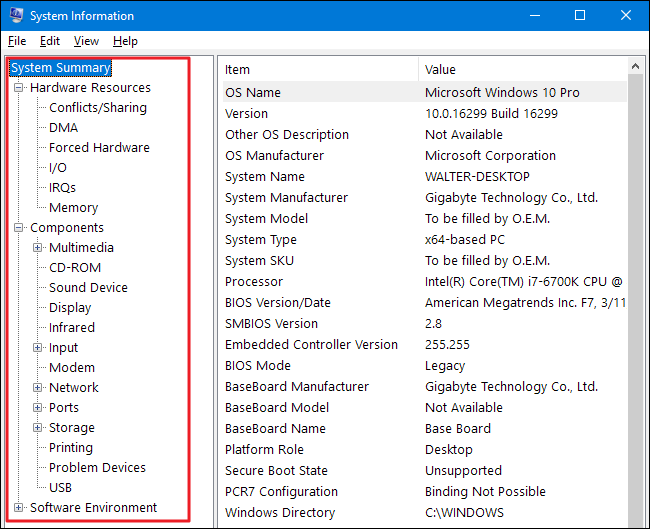Expand the Ports tree node
This screenshot has width=650, height=529.
pos(38,408)
